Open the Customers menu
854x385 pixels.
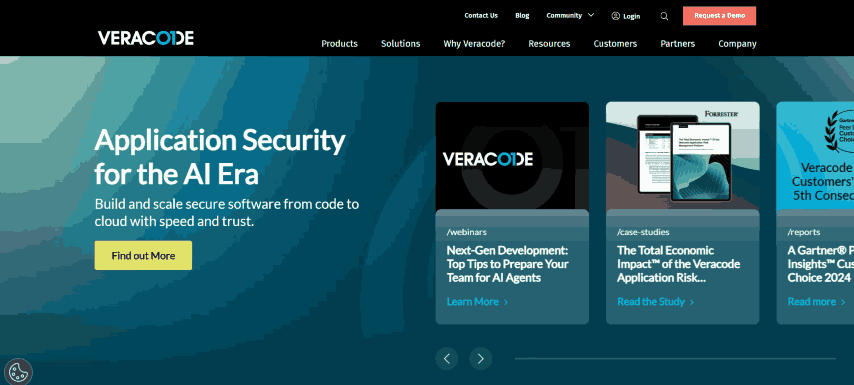615,44
